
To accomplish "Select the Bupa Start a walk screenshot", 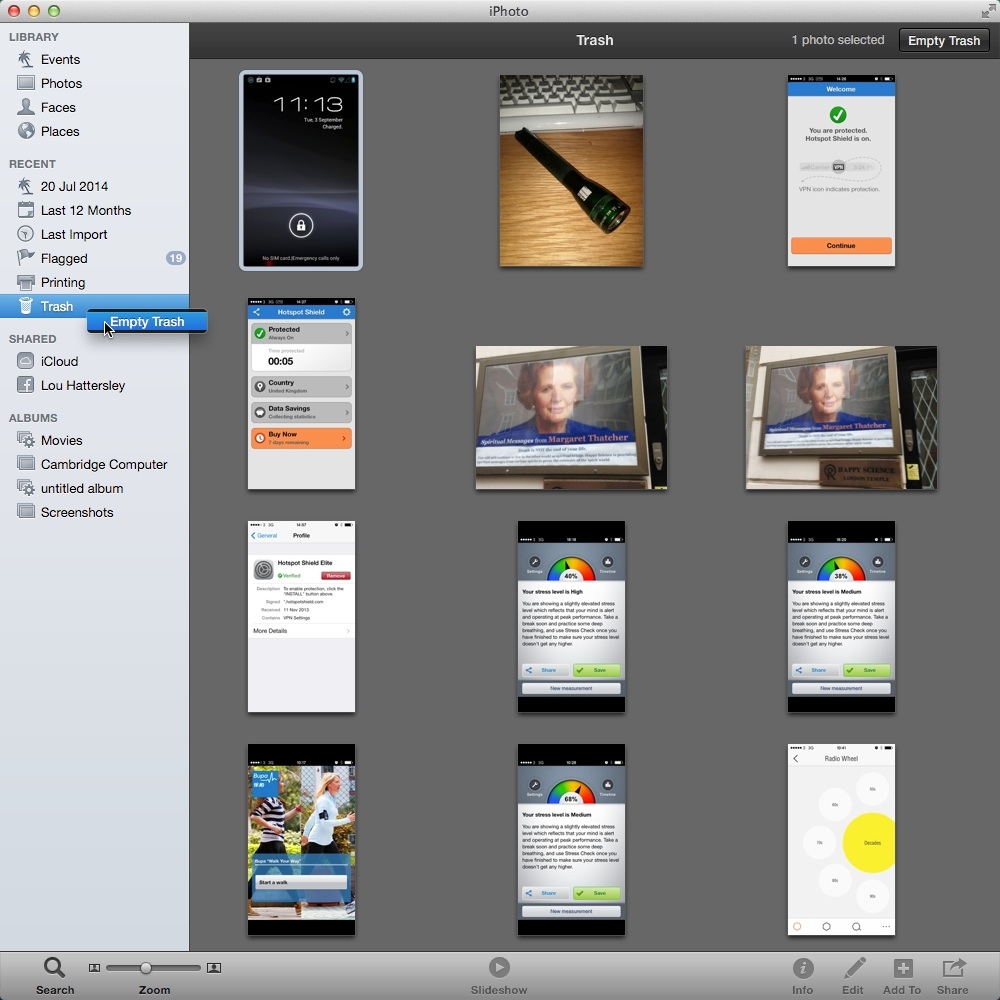I will pos(301,839).
